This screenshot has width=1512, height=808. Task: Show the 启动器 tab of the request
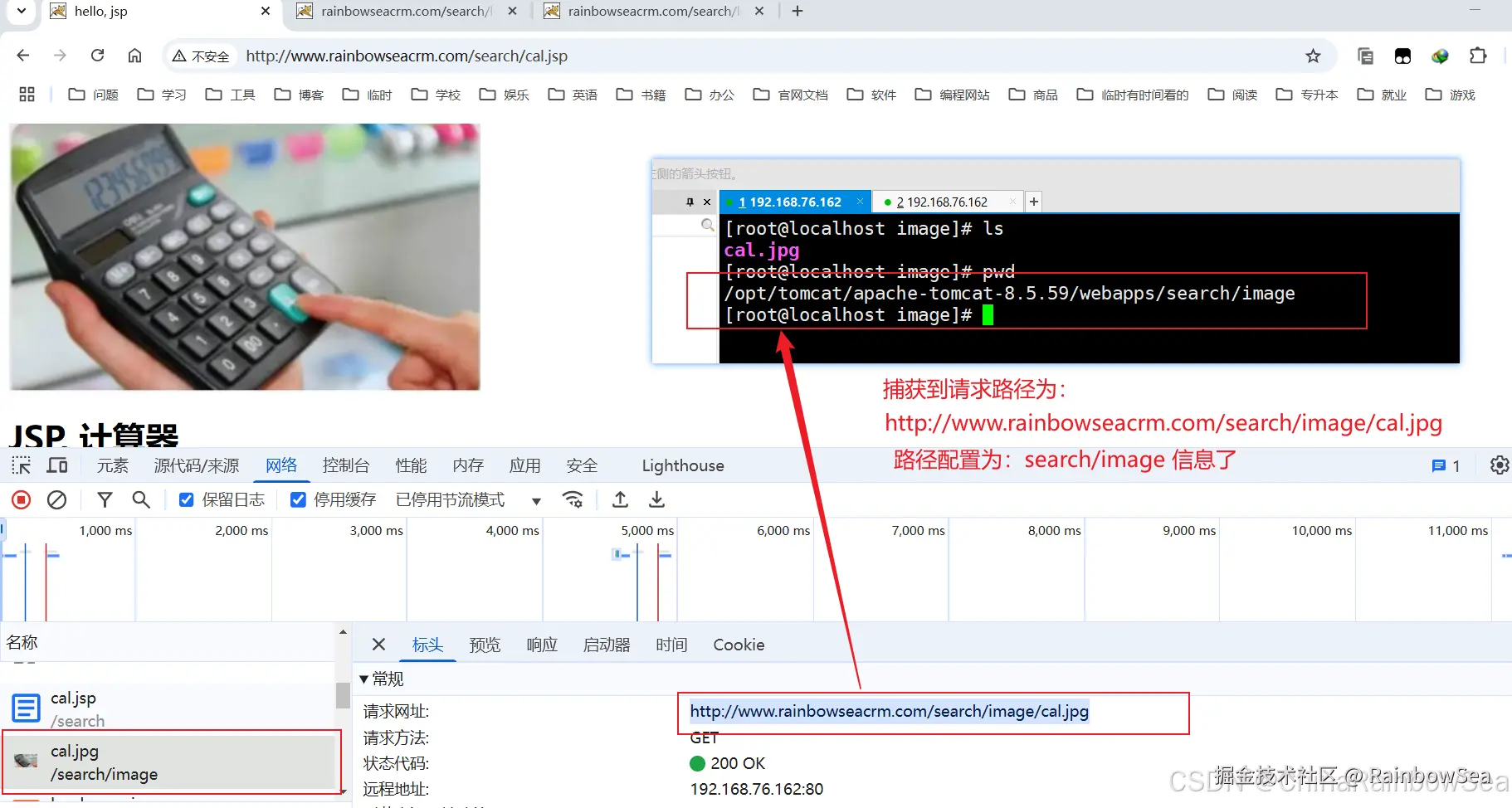click(x=607, y=645)
